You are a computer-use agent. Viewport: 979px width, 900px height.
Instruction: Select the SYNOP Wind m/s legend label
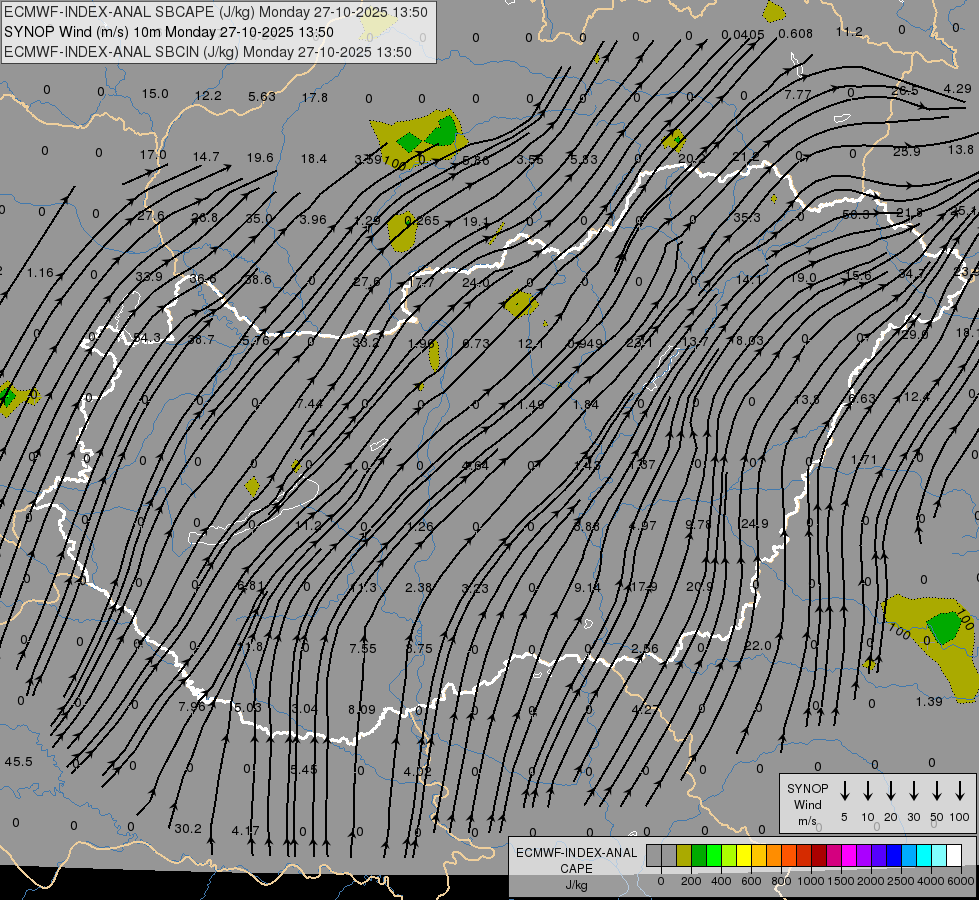coord(807,804)
